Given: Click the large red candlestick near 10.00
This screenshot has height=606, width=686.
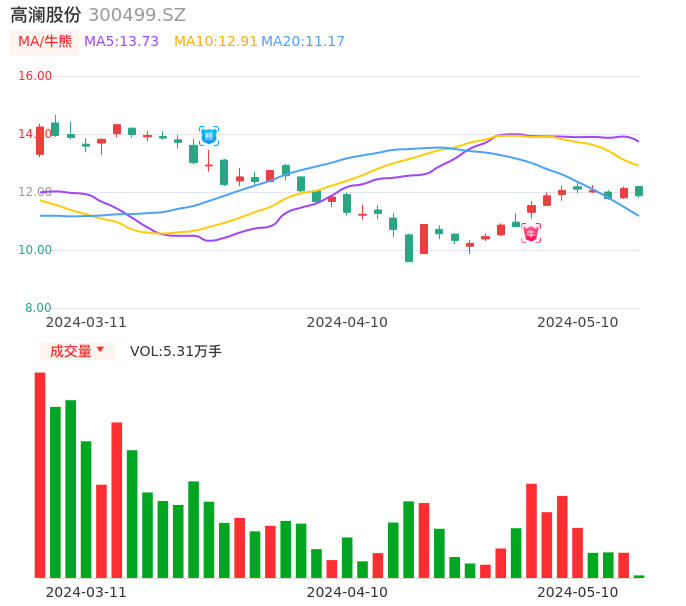Looking at the screenshot, I should click(x=424, y=239).
